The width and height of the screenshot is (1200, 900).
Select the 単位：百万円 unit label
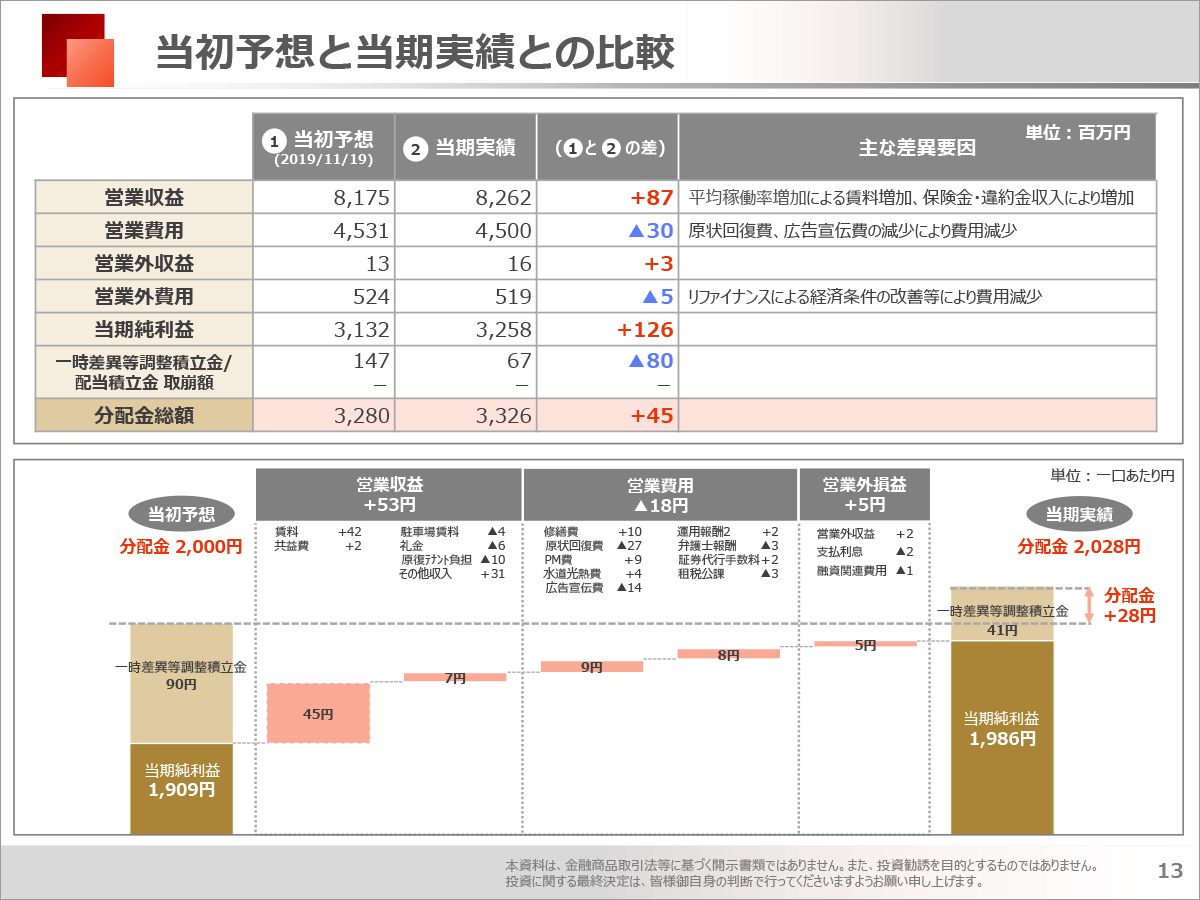pos(1078,132)
